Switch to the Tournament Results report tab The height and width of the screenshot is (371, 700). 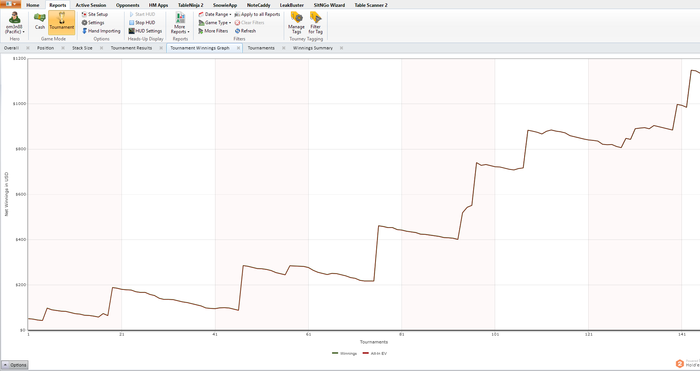coord(131,48)
